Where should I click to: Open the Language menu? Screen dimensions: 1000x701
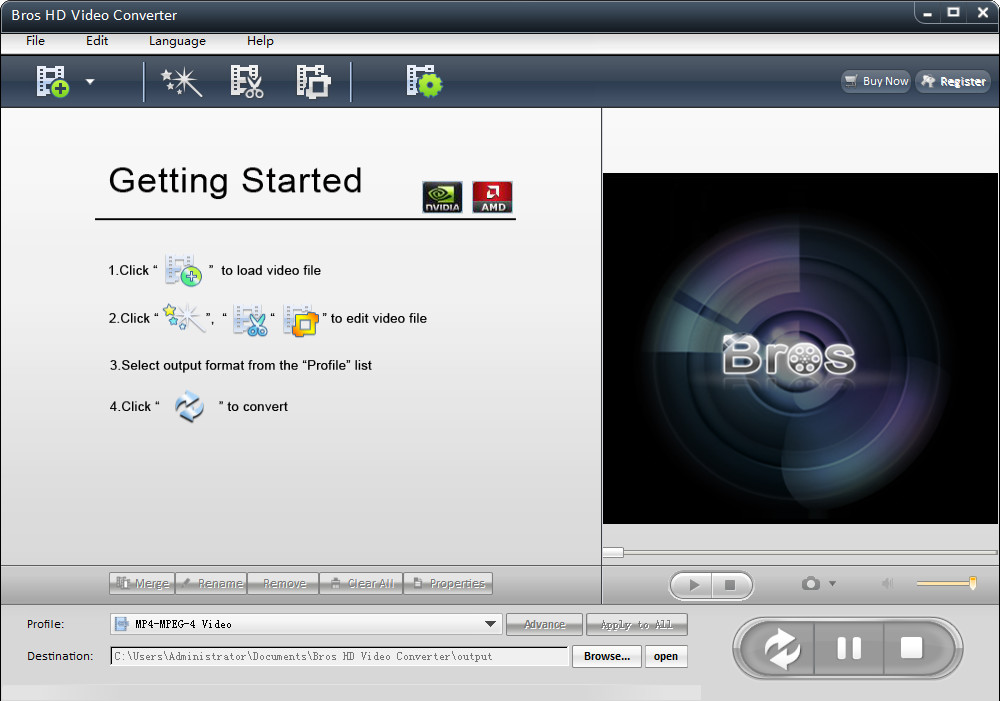click(x=177, y=41)
